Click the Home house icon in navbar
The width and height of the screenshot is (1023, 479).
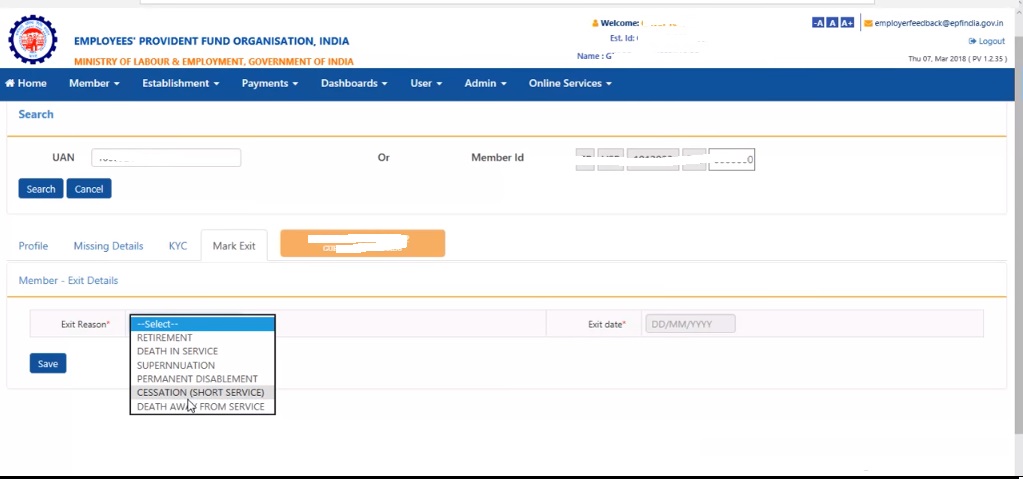(x=10, y=83)
